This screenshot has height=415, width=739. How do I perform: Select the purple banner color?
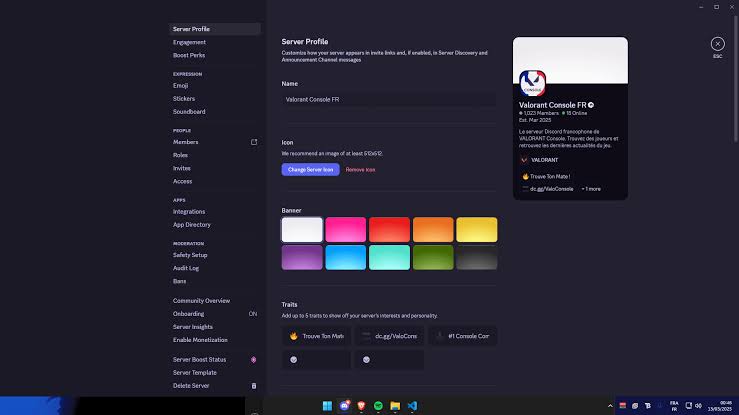(302, 257)
